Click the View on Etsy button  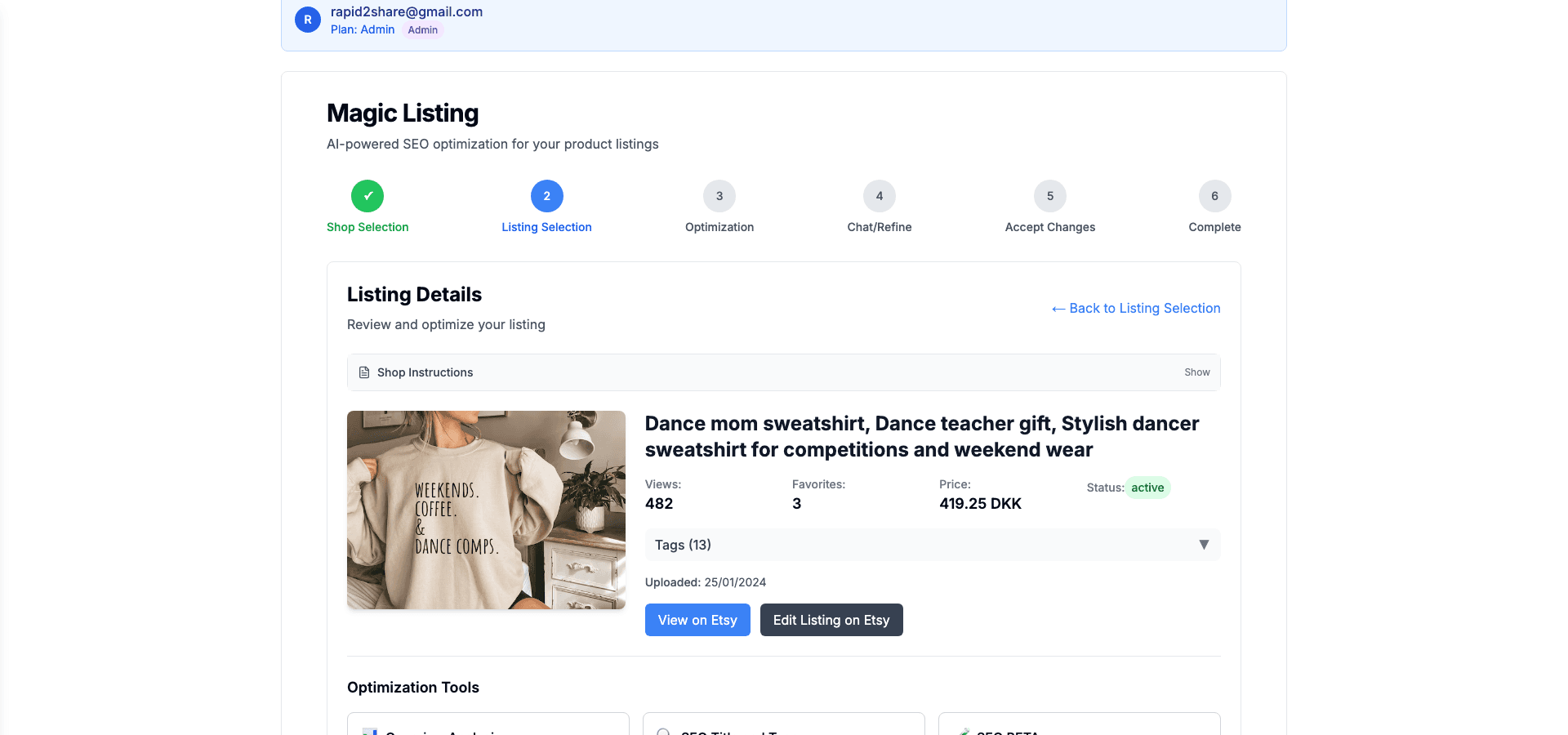(697, 620)
